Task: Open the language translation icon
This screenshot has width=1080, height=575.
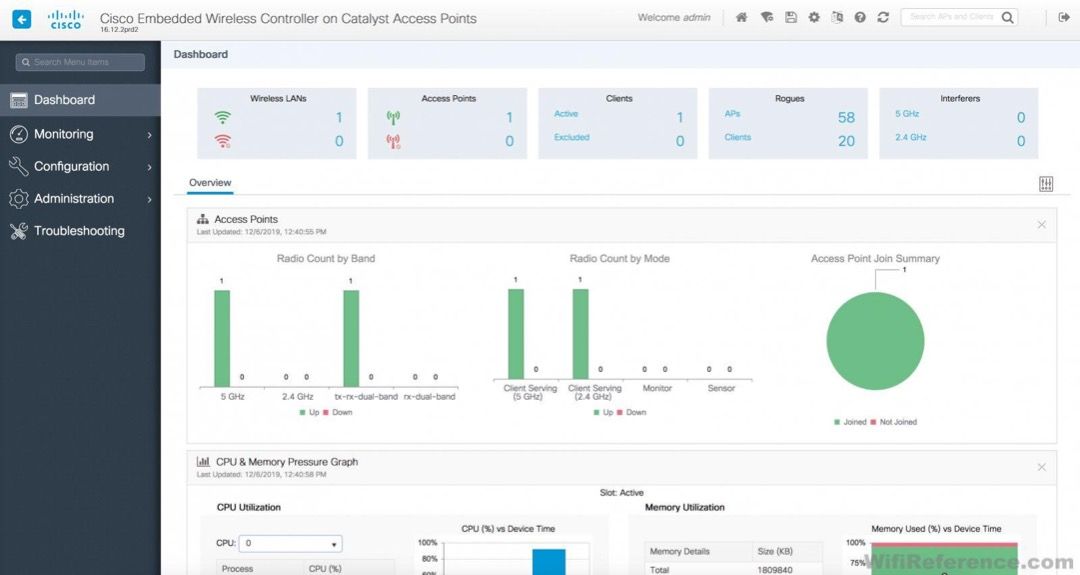Action: click(837, 18)
